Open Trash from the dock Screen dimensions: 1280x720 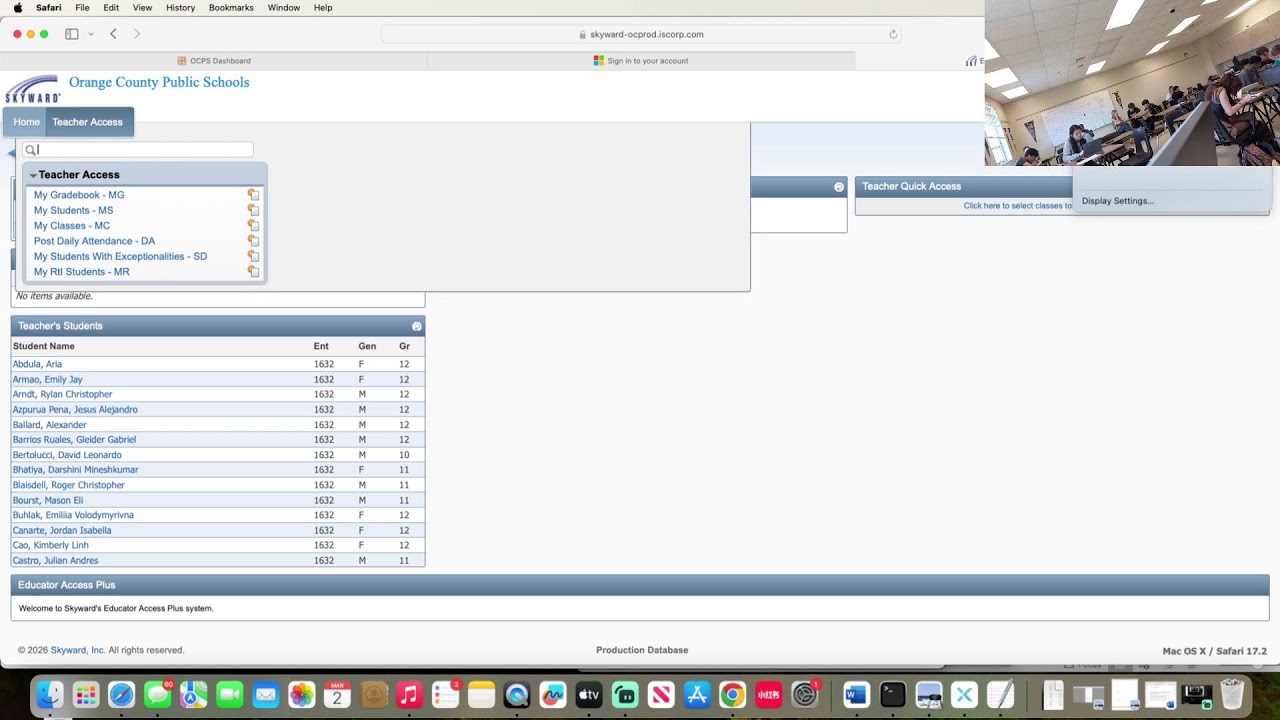pyautogui.click(x=1232, y=694)
